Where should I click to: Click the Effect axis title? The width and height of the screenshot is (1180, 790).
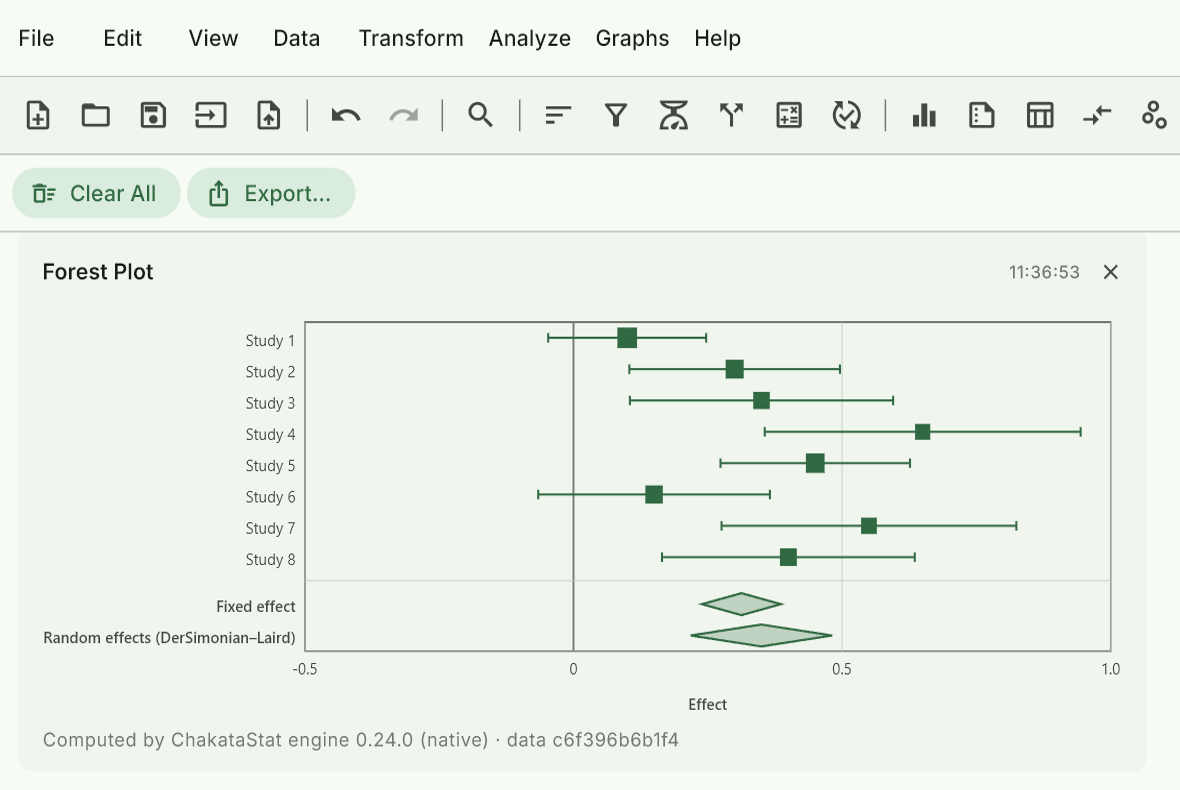coord(707,705)
